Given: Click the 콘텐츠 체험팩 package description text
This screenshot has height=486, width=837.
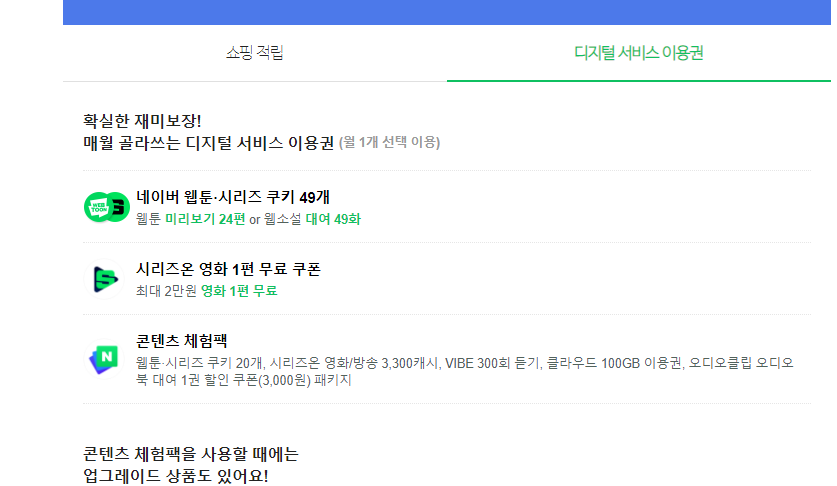Looking at the screenshot, I should click(x=464, y=371).
